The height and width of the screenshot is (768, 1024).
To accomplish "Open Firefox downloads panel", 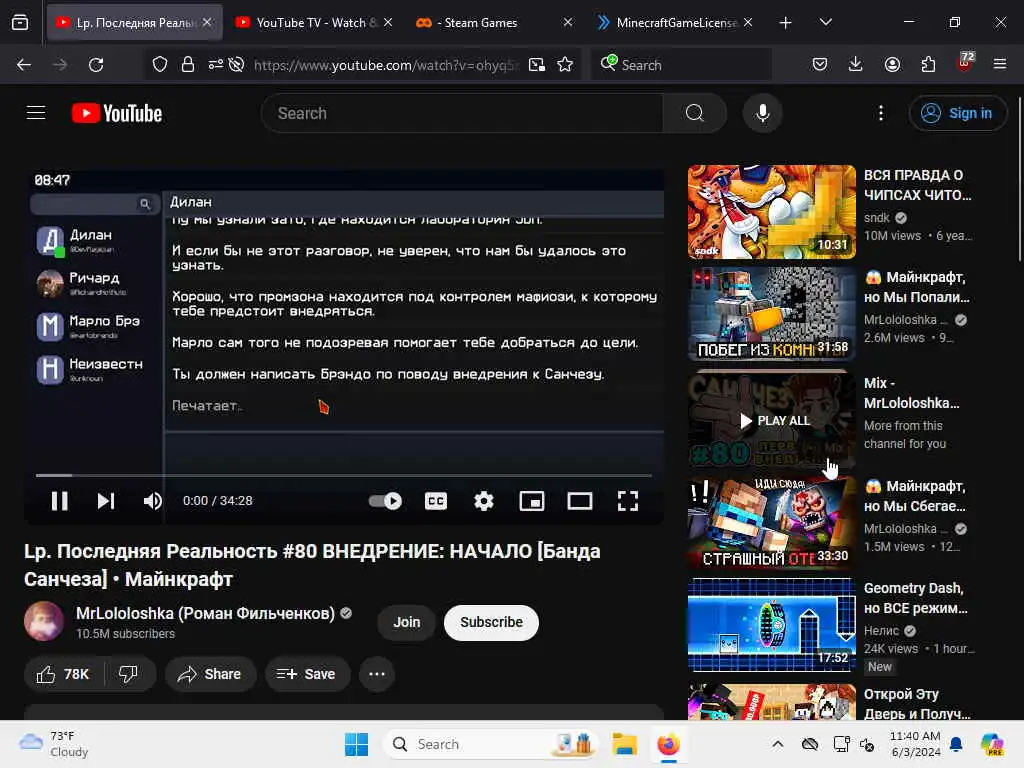I will [x=856, y=64].
